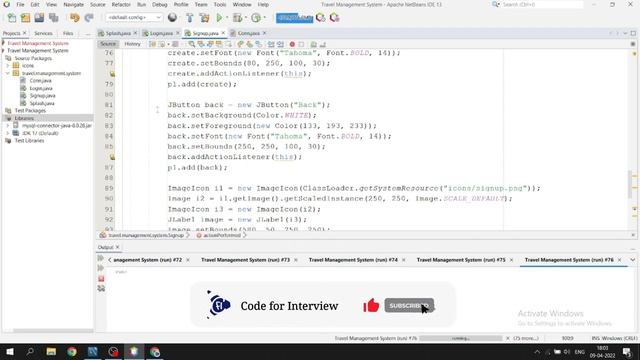Screen dimensions: 640x360
Task: Expand the JDK 17 (Default) node
Action: 7,133
